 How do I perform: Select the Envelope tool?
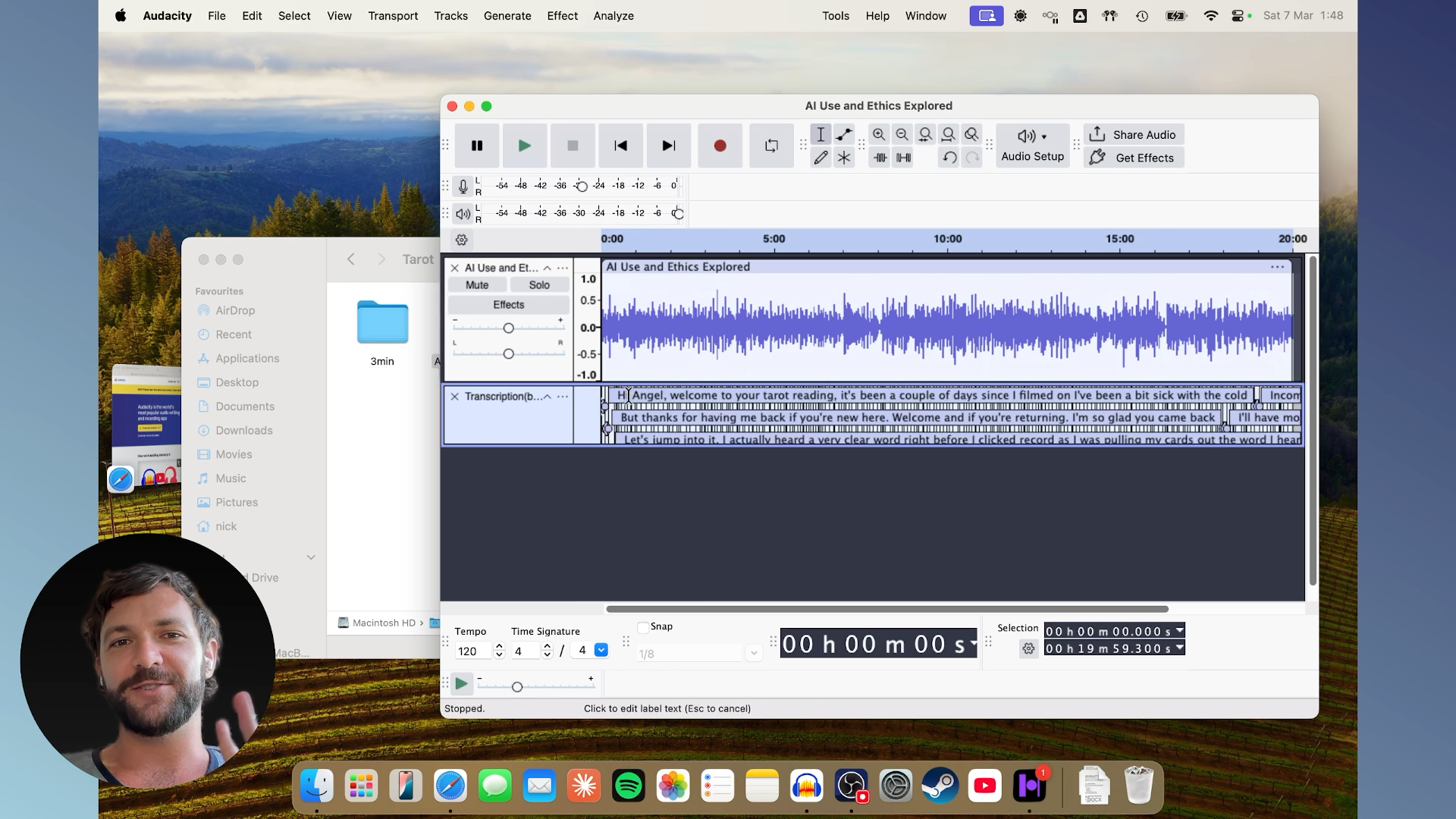(x=844, y=135)
